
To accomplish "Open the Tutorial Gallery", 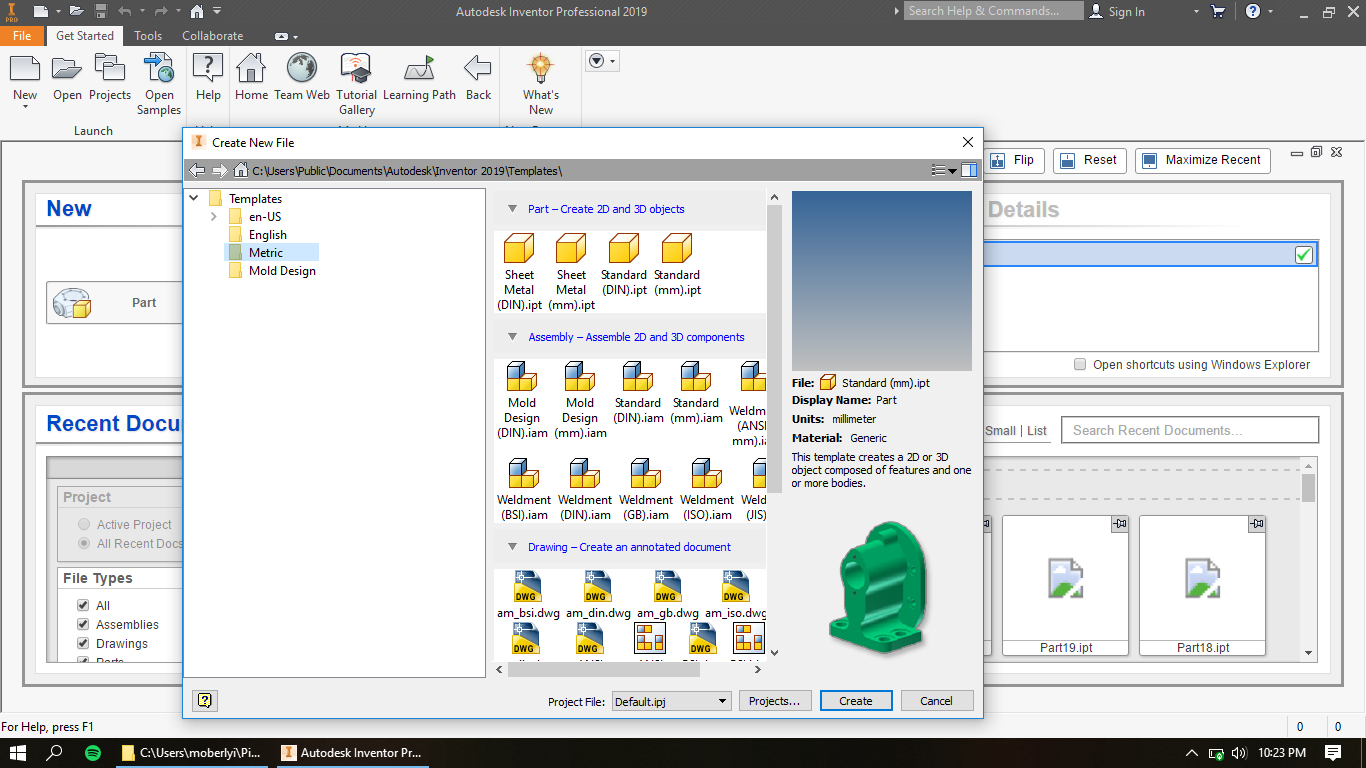I will pos(356,85).
